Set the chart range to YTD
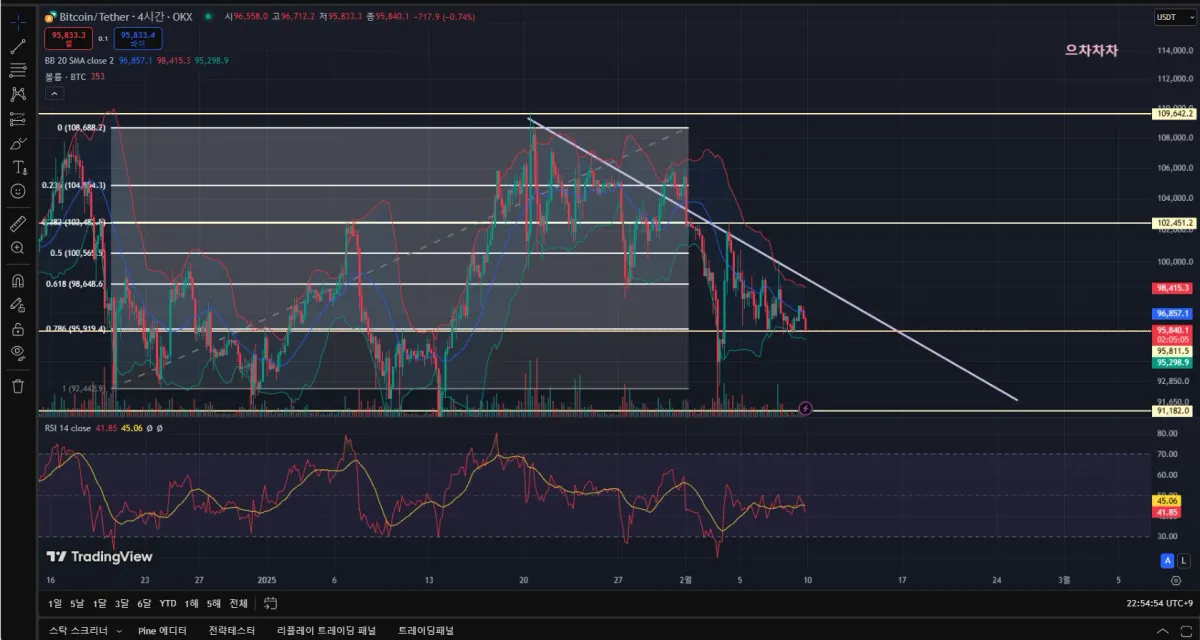1200x640 pixels. click(168, 603)
